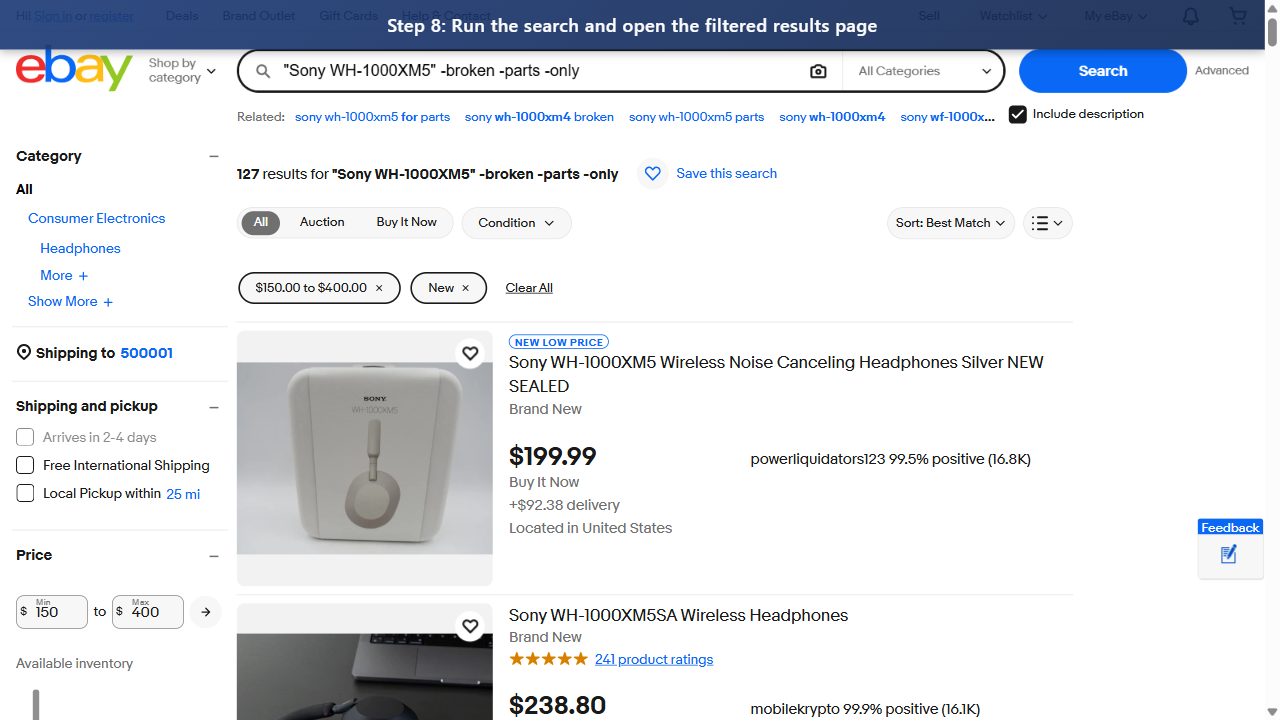Screen dimensions: 1280x720
Task: Click the Feedback note icon
Action: click(1228, 554)
